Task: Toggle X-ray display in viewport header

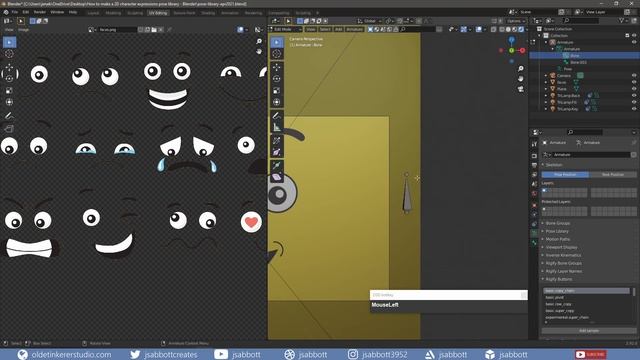Action: [493, 29]
